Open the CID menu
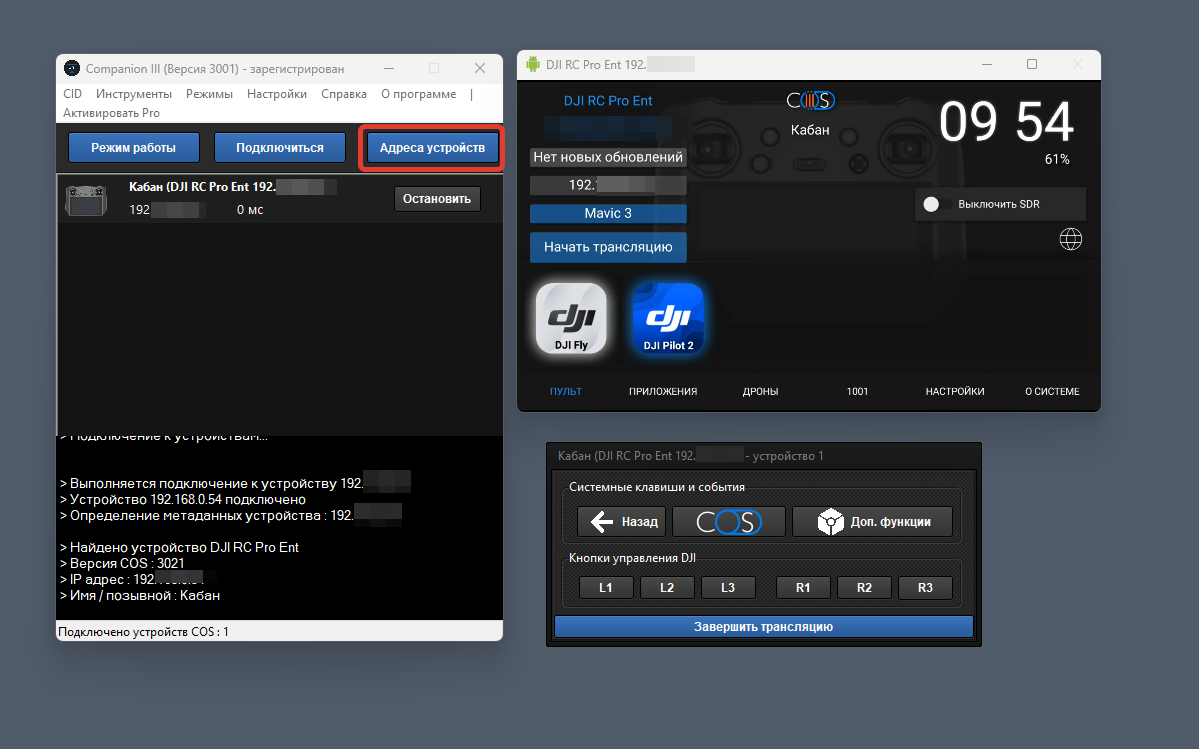This screenshot has height=749, width=1199. coord(73,94)
